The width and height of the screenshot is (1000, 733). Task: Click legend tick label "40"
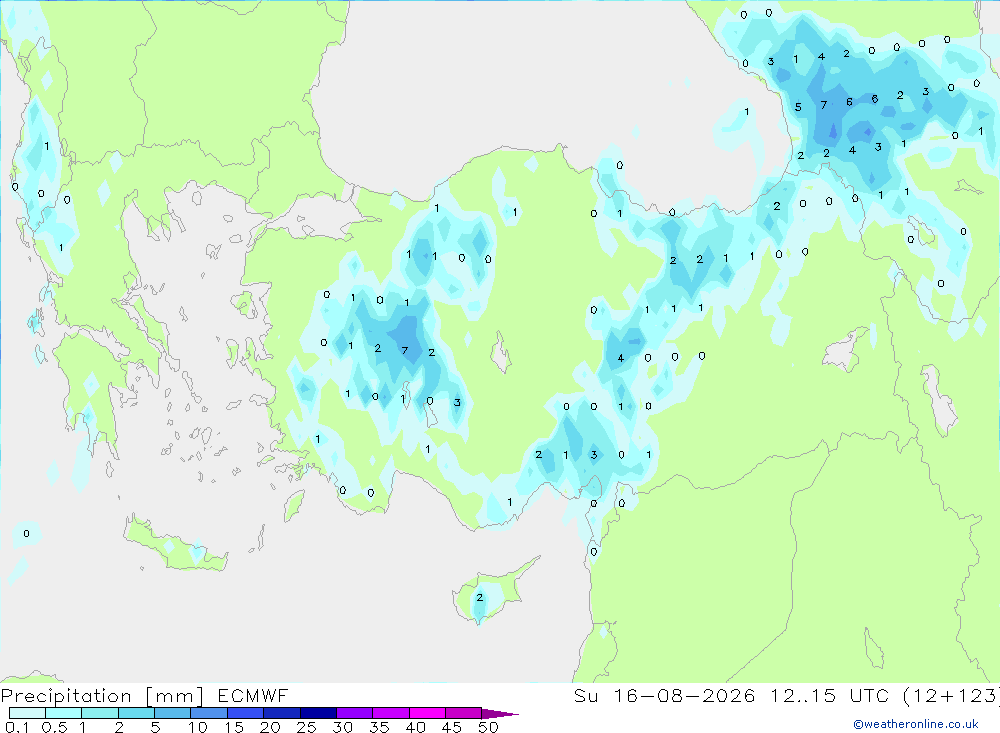[x=416, y=727]
